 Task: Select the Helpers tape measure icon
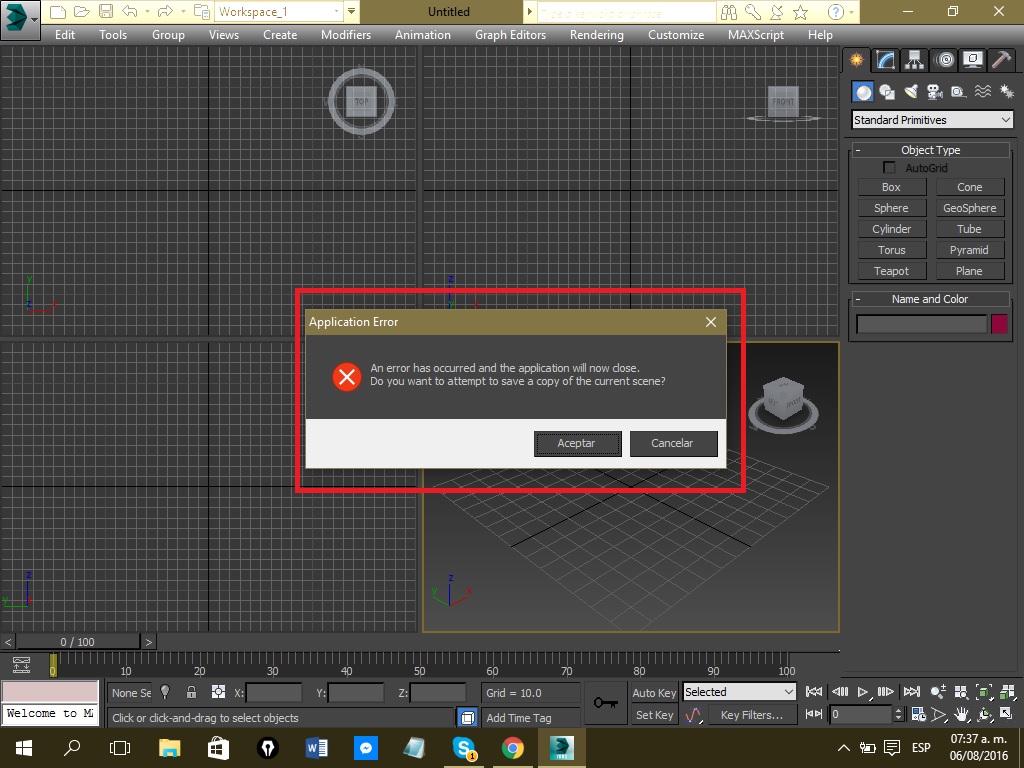click(959, 92)
